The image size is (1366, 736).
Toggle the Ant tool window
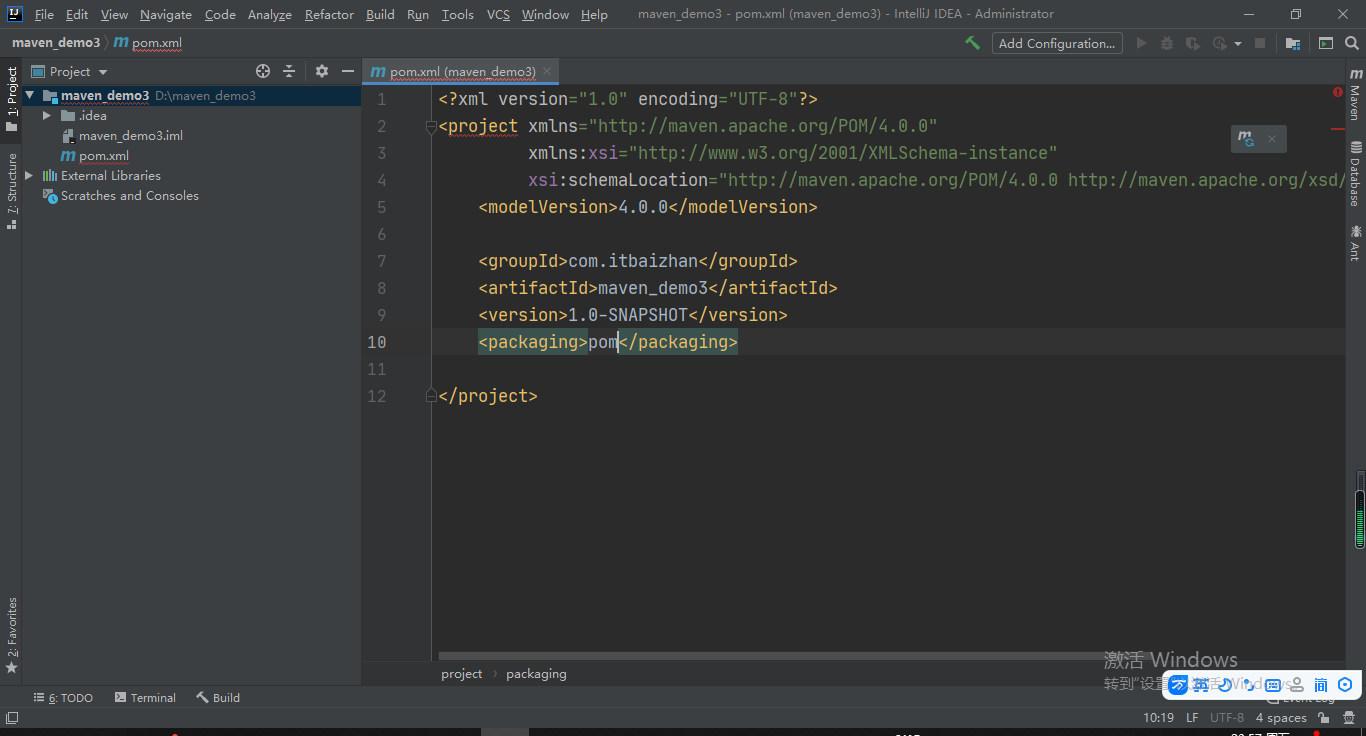1355,243
